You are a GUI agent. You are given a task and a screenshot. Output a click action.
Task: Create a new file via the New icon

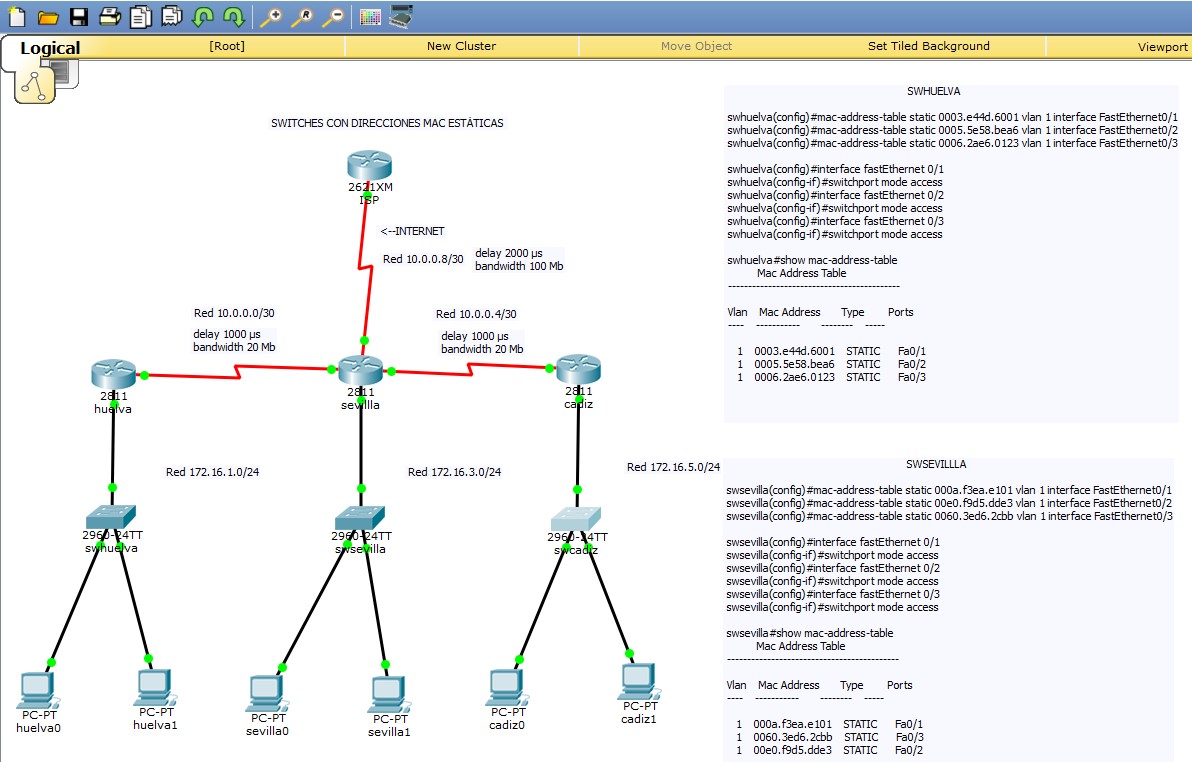(15, 16)
